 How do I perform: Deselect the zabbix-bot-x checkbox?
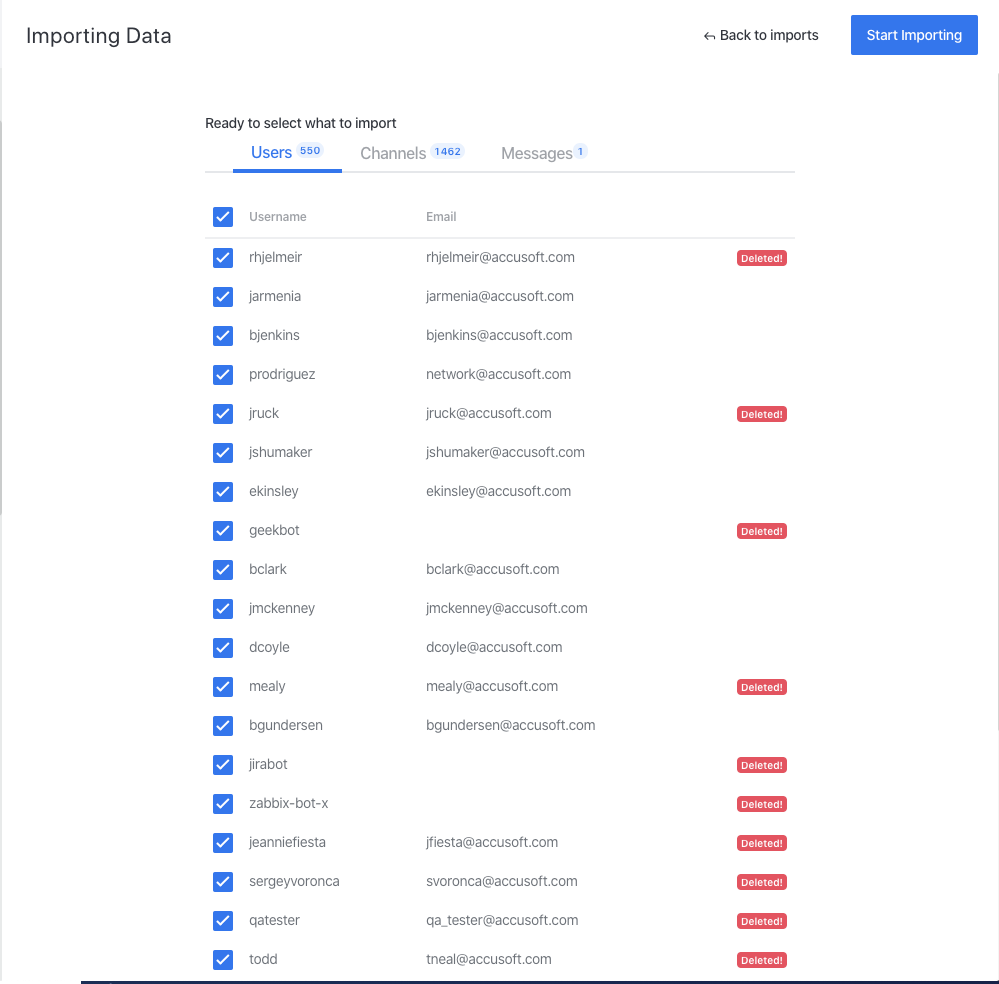(x=223, y=804)
